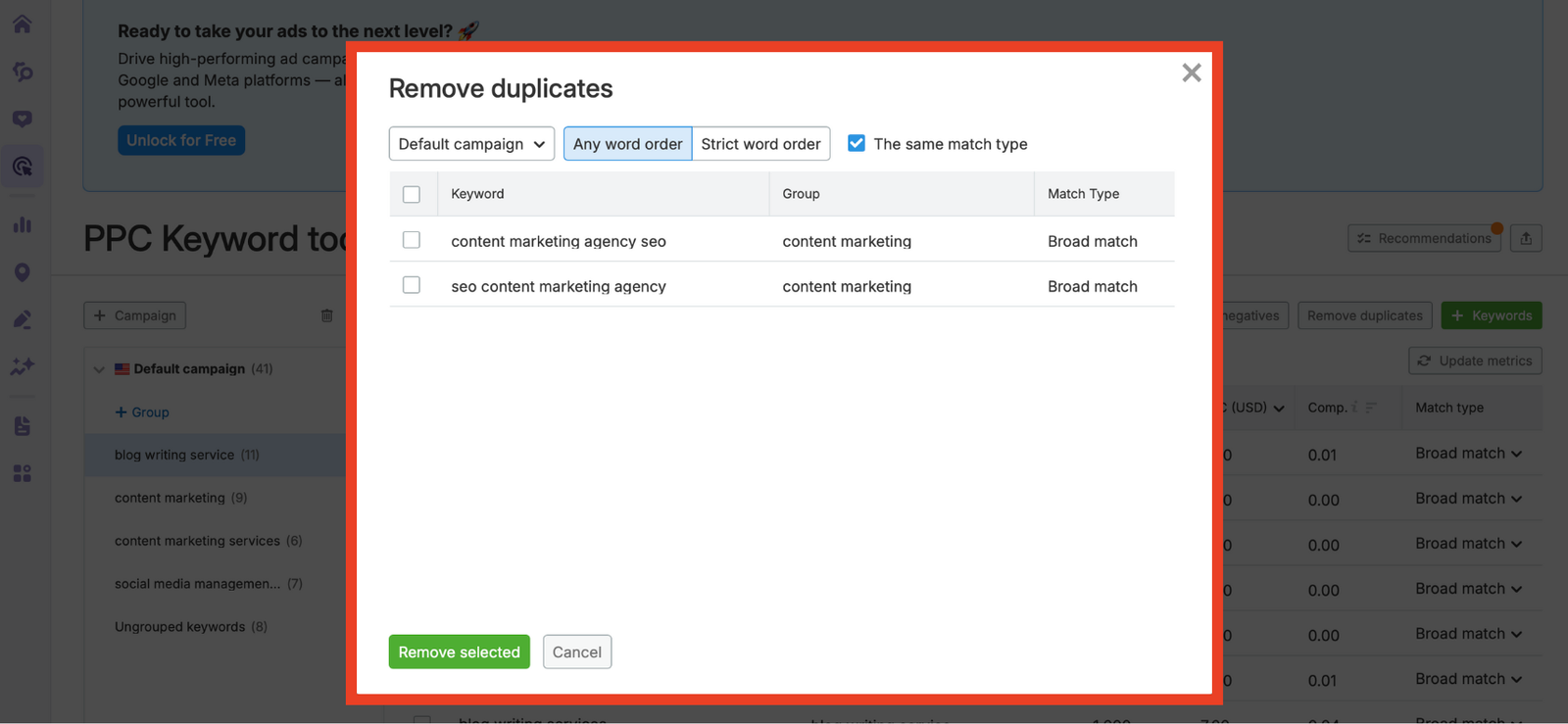This screenshot has height=724, width=1568.
Task: Click the Remove duplicates toolbar button
Action: pyautogui.click(x=1364, y=315)
